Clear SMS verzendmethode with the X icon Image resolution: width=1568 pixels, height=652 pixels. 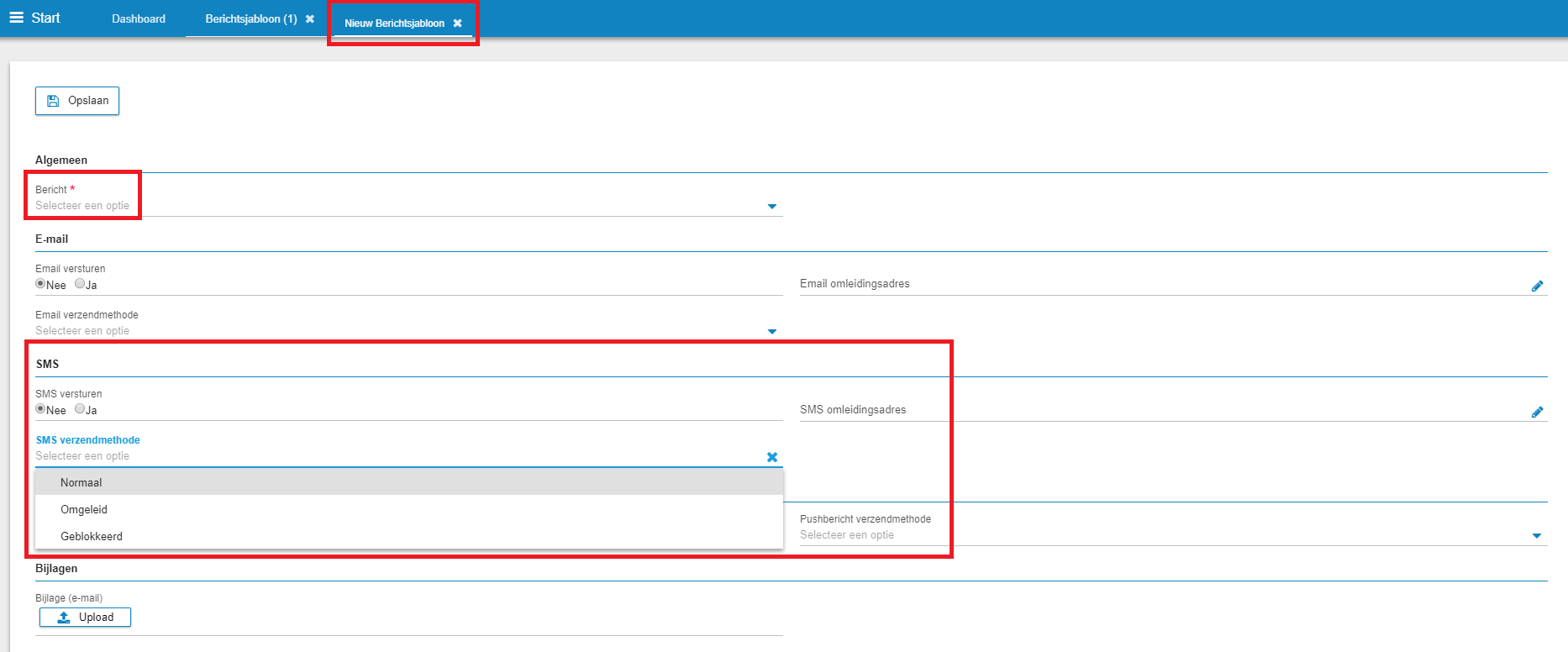tap(771, 457)
